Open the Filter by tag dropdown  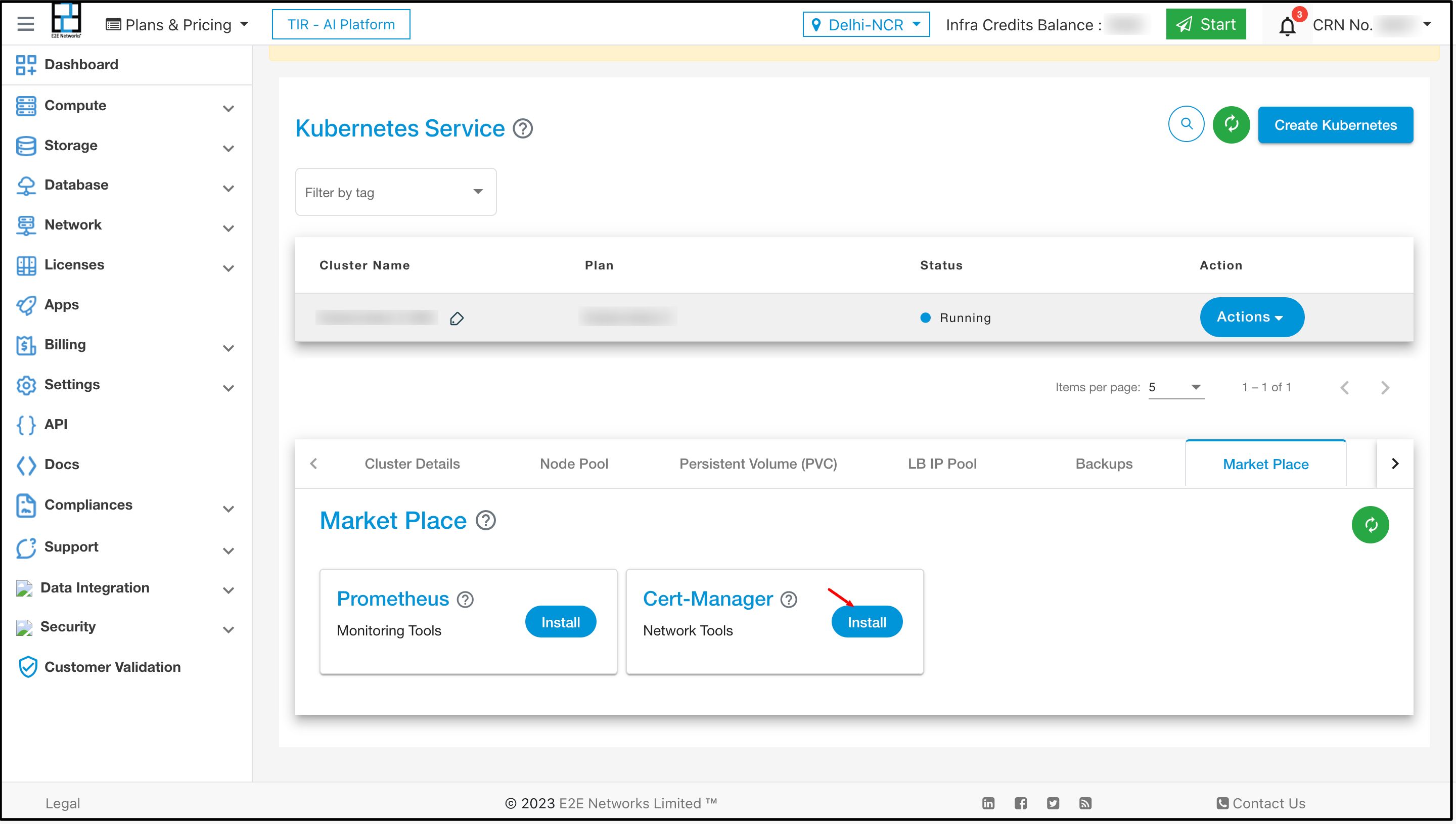(x=395, y=192)
